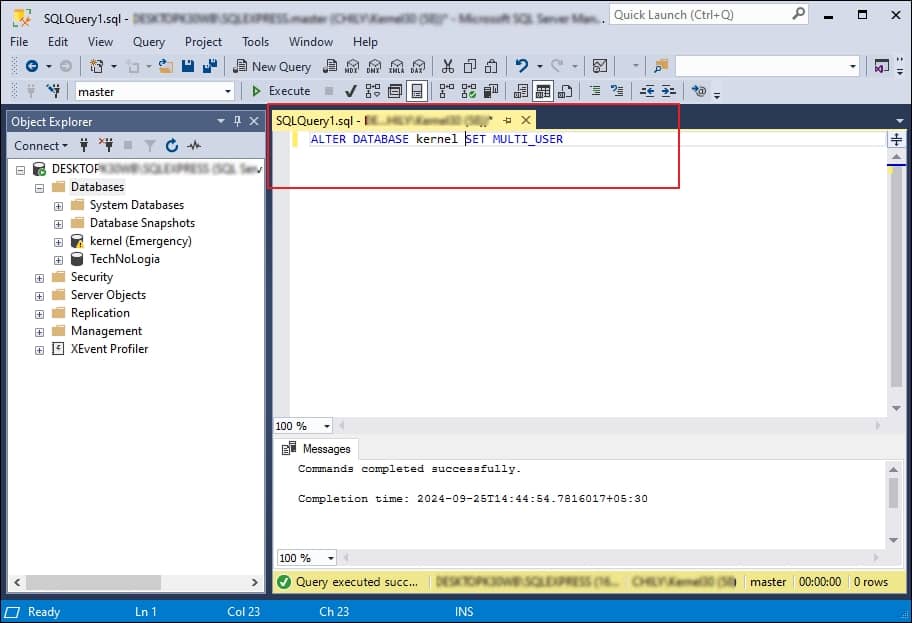The width and height of the screenshot is (912, 623).
Task: Switch to Results to File mode
Action: point(565,91)
